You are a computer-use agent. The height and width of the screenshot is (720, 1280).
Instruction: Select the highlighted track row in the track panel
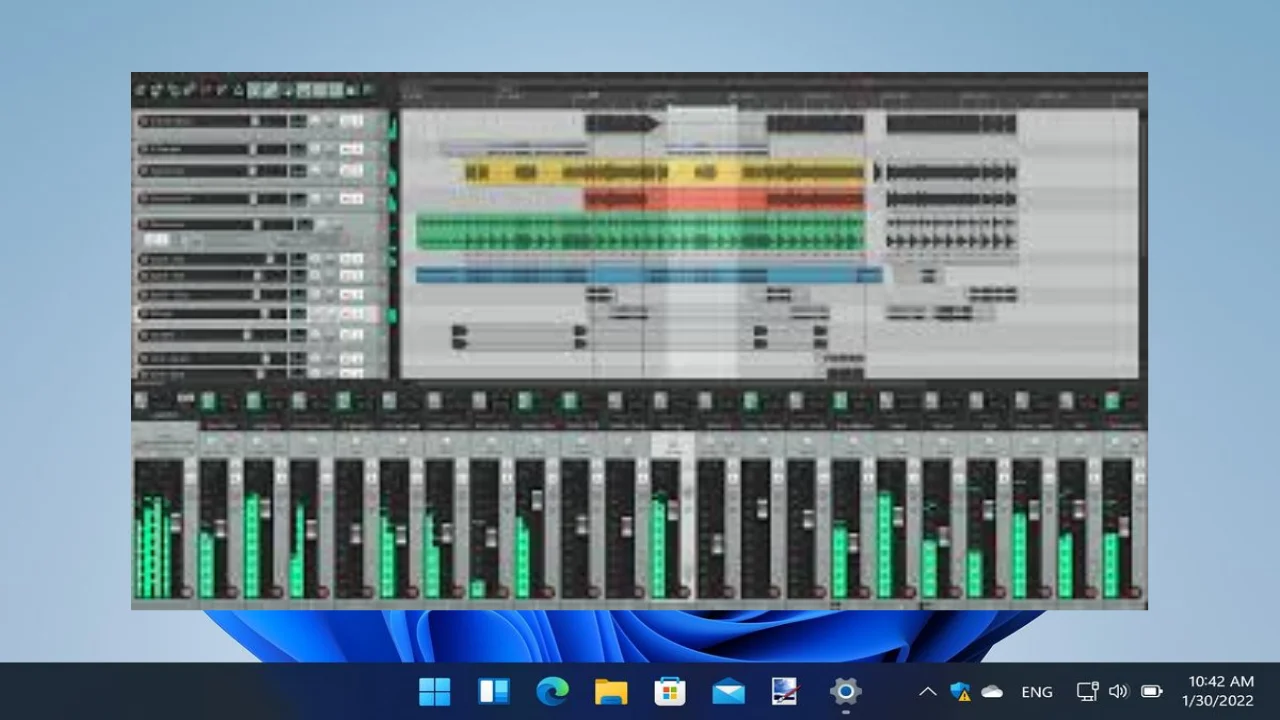(260, 314)
